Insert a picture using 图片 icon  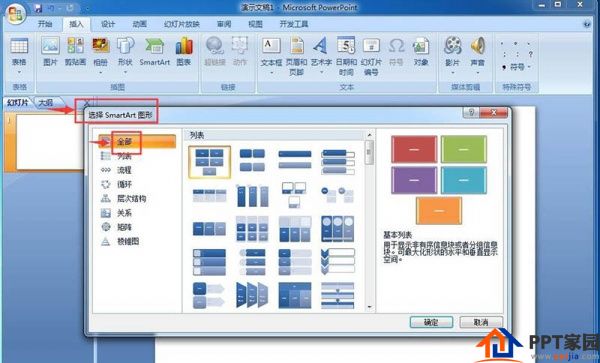coord(50,52)
